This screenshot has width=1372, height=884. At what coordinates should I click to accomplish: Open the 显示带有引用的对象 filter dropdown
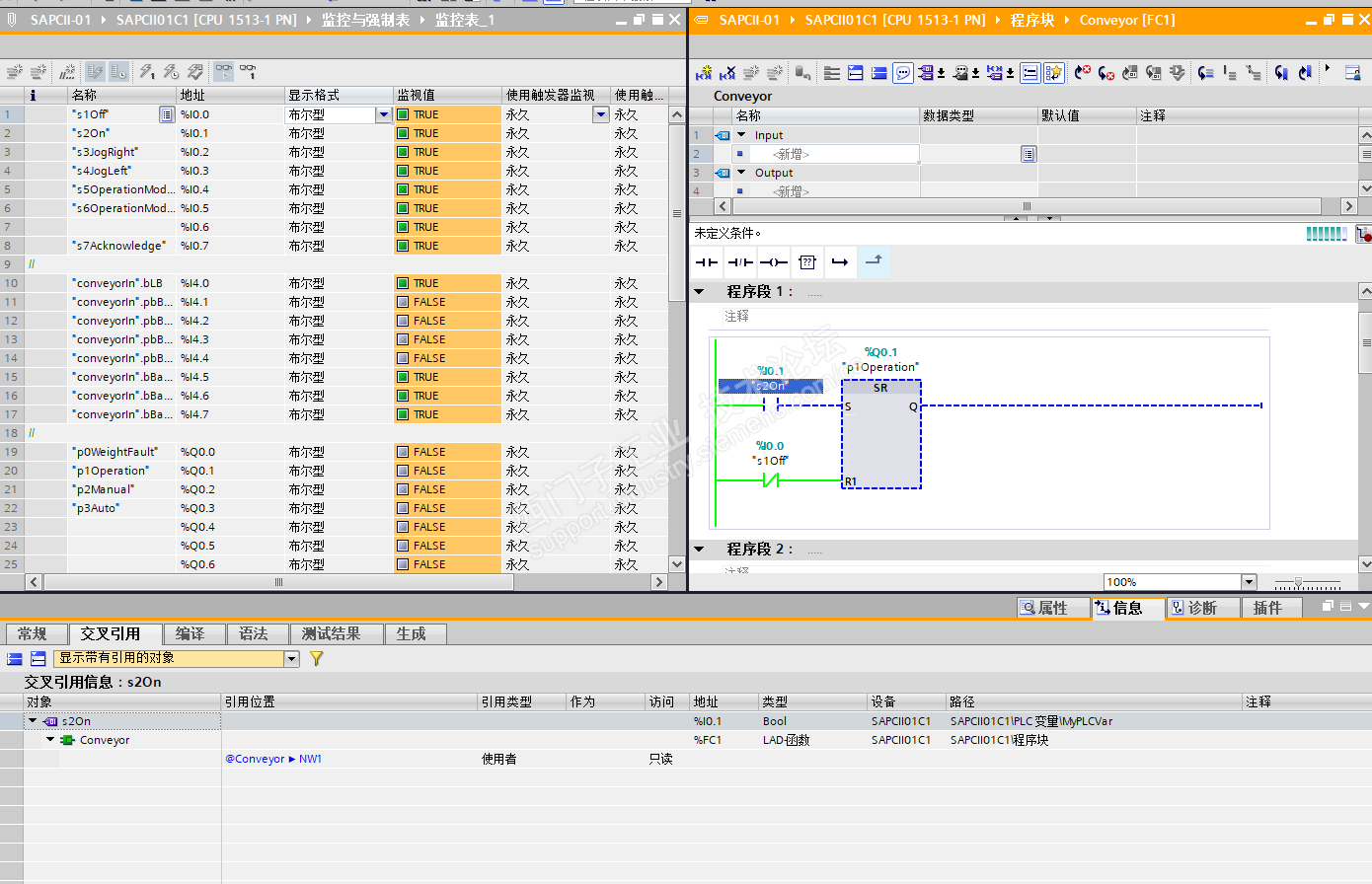291,658
